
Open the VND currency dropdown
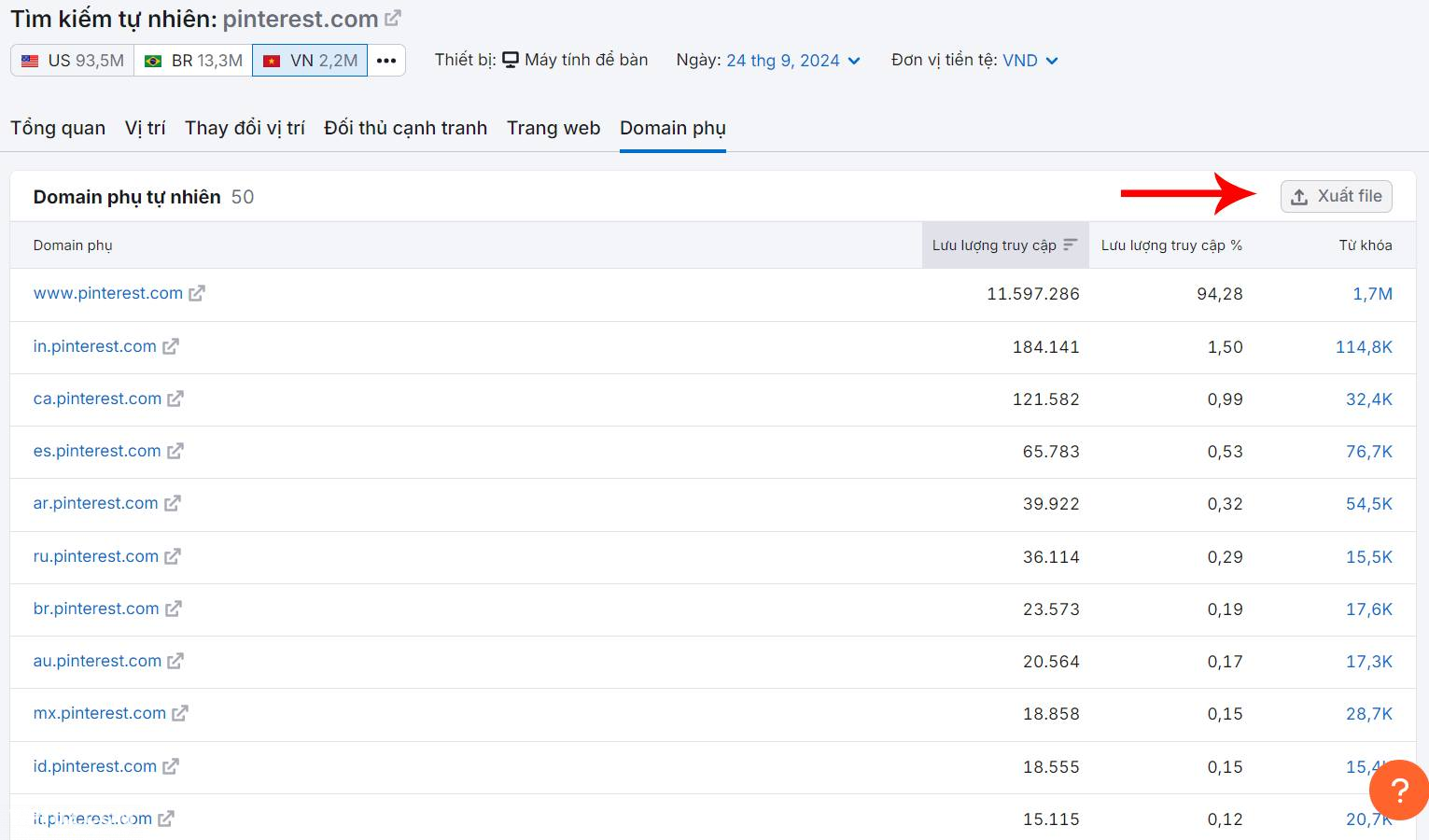(1030, 61)
